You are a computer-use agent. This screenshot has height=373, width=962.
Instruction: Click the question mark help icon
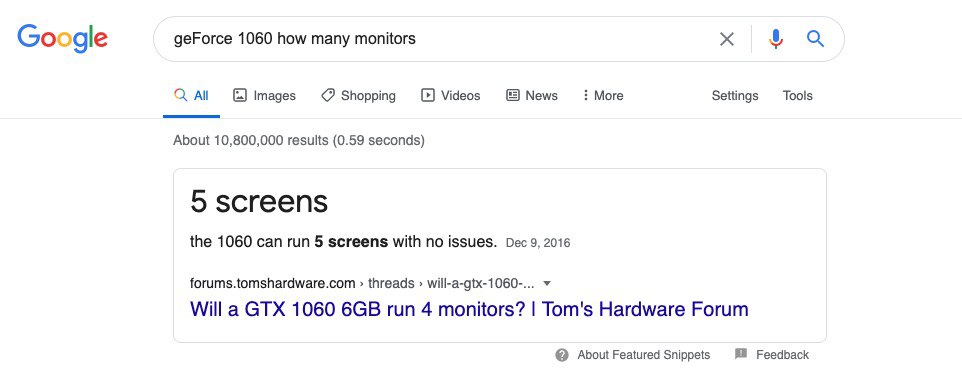click(x=561, y=355)
